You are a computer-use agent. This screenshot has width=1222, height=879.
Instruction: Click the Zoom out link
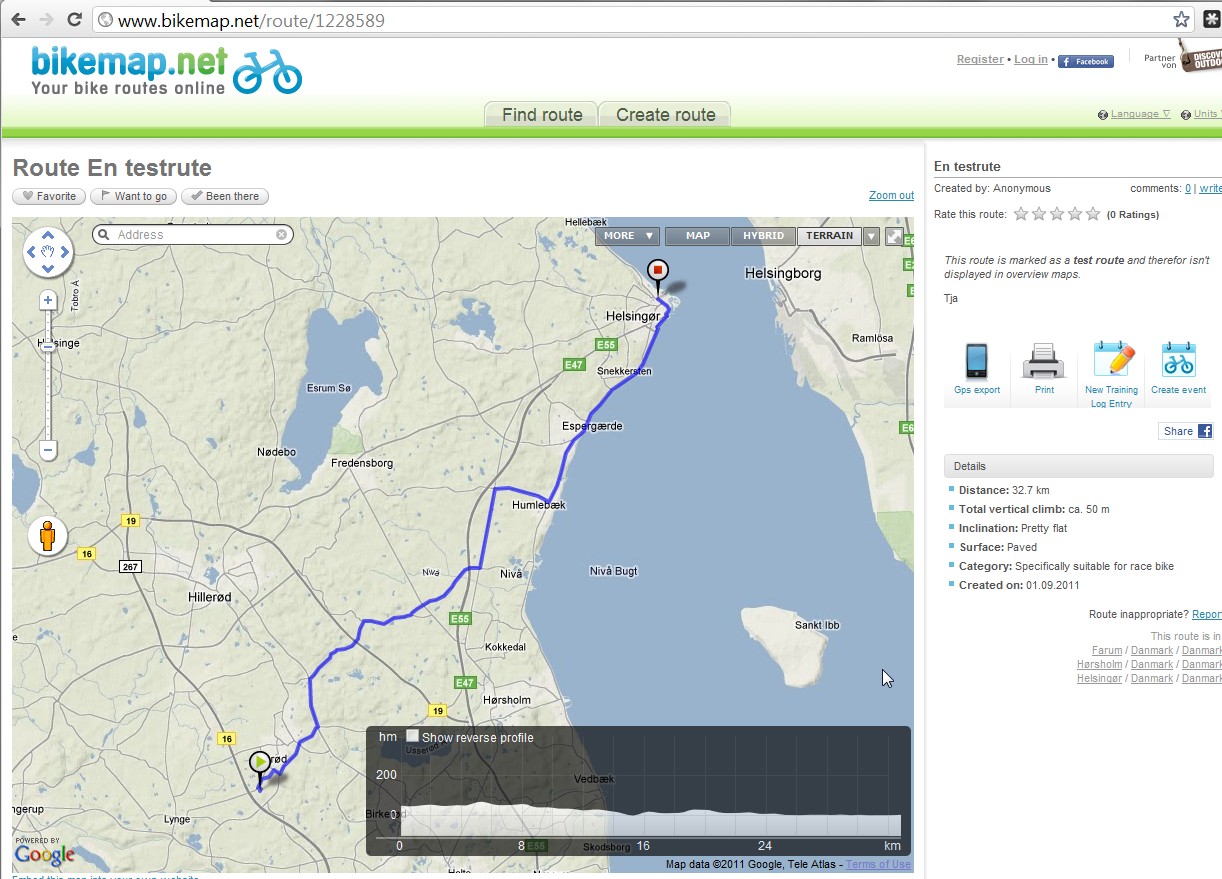click(x=891, y=195)
